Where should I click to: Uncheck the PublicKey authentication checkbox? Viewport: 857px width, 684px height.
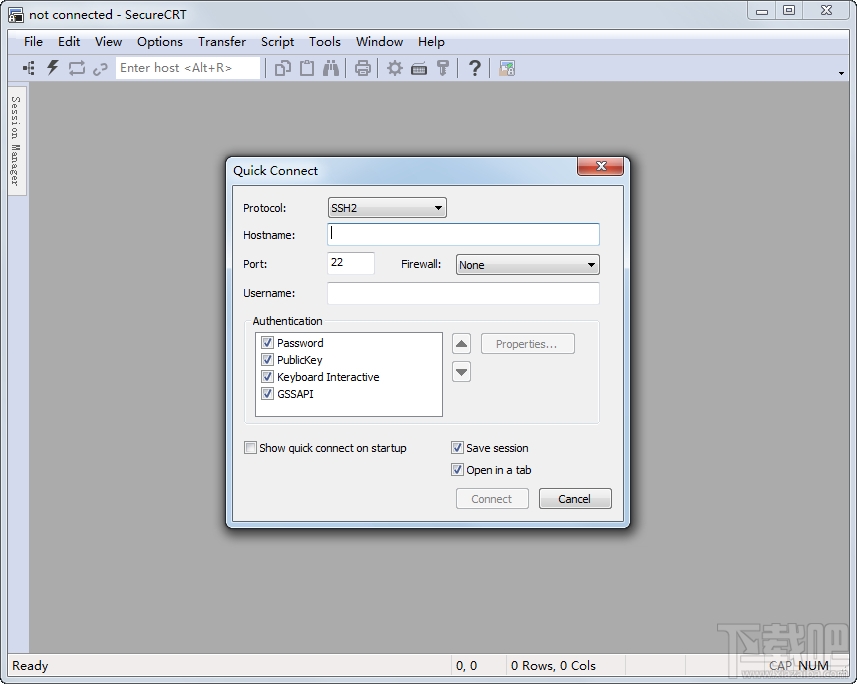click(267, 360)
